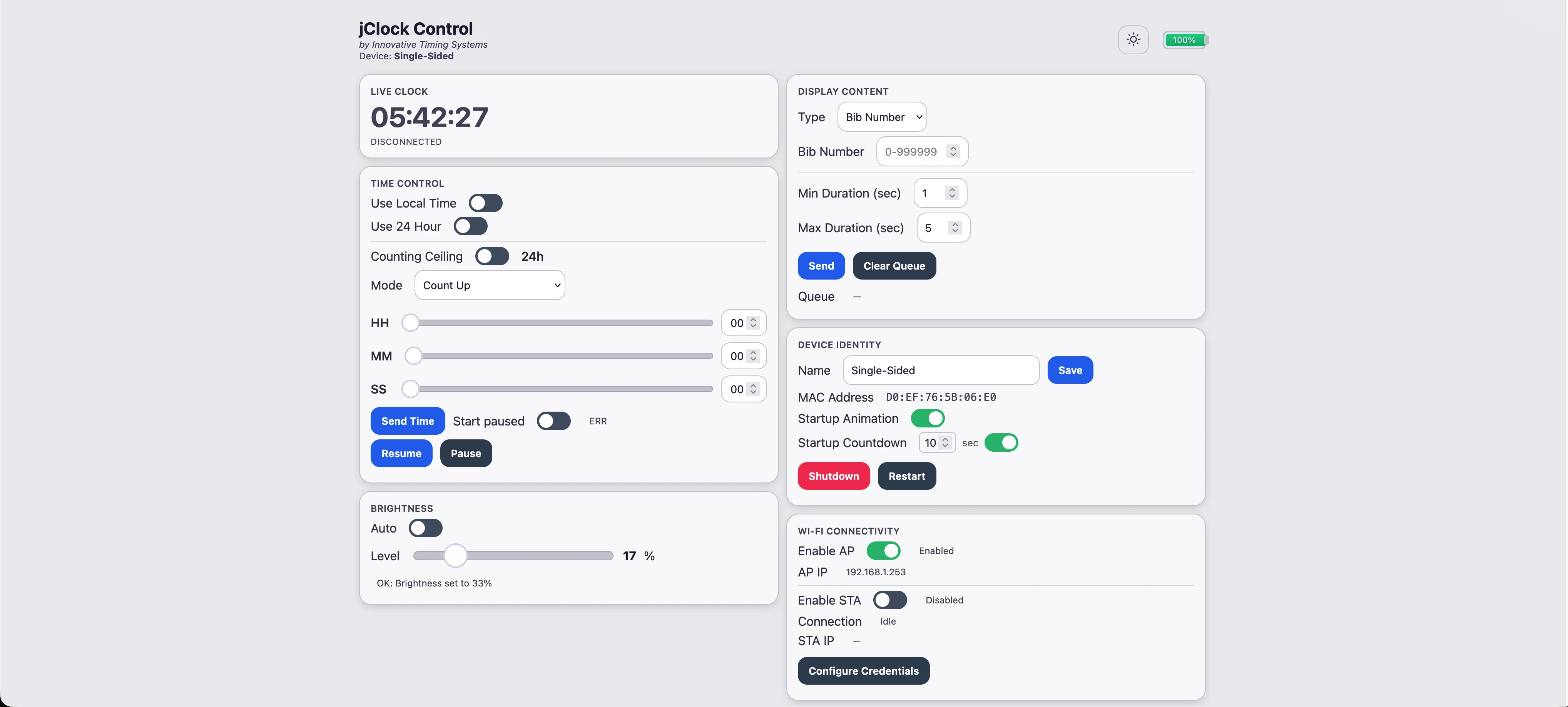The image size is (1568, 707).
Task: Toggle Use 24 Hour switch
Action: point(471,226)
